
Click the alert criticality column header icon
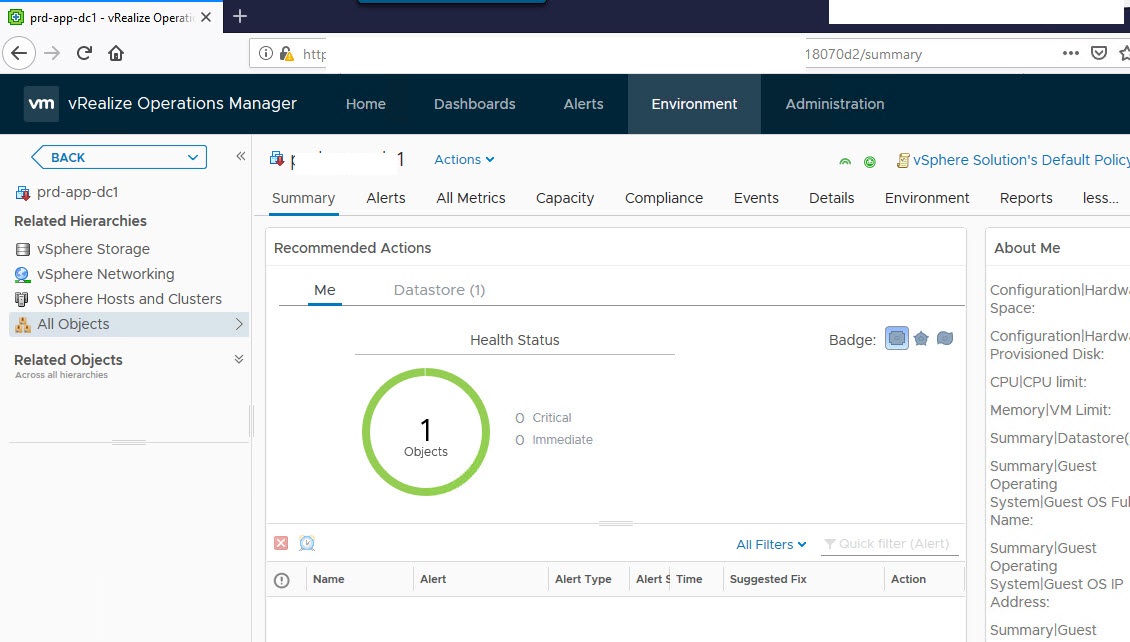click(282, 580)
